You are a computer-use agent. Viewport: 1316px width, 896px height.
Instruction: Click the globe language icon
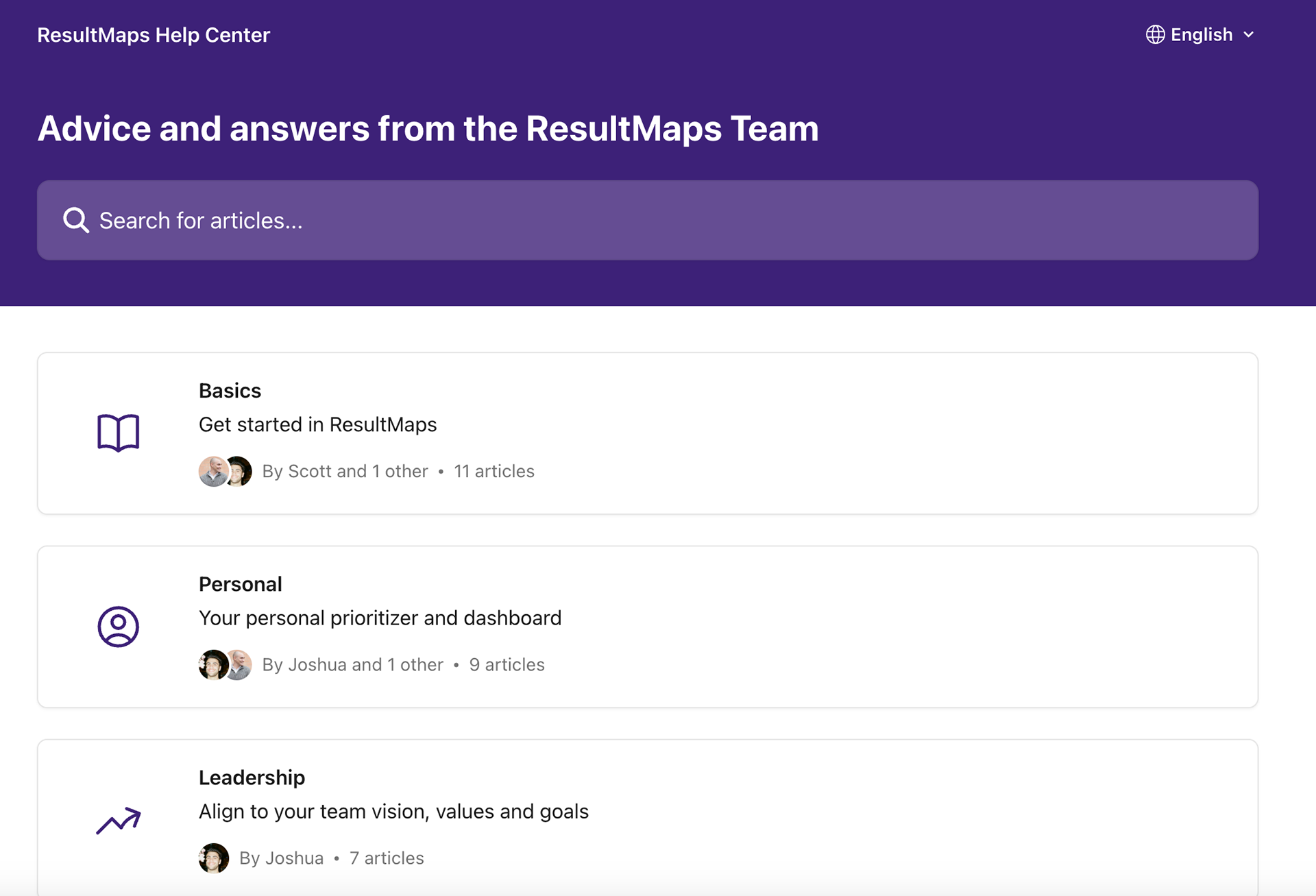point(1155,35)
